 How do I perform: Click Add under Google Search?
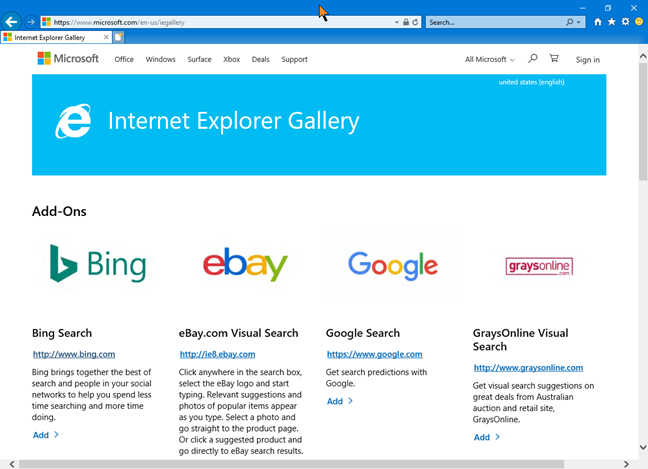[x=339, y=401]
